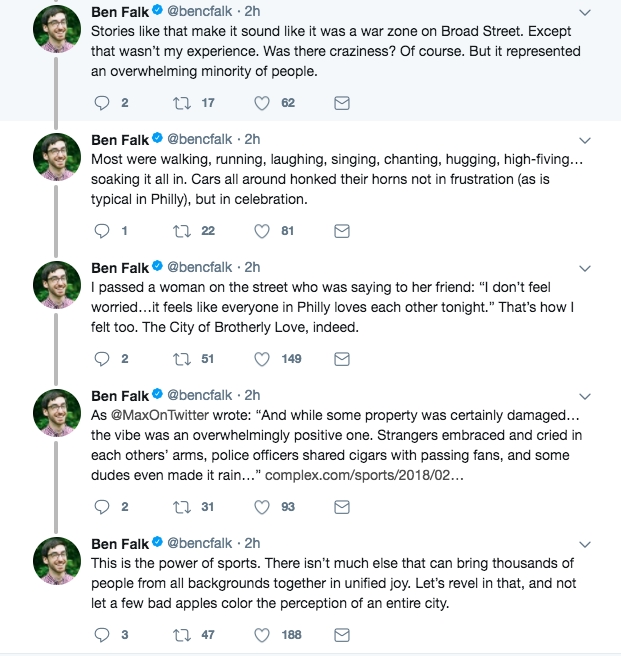This screenshot has width=621, height=656.
Task: Send the 'war zone' tweet via direct message
Action: 342,103
